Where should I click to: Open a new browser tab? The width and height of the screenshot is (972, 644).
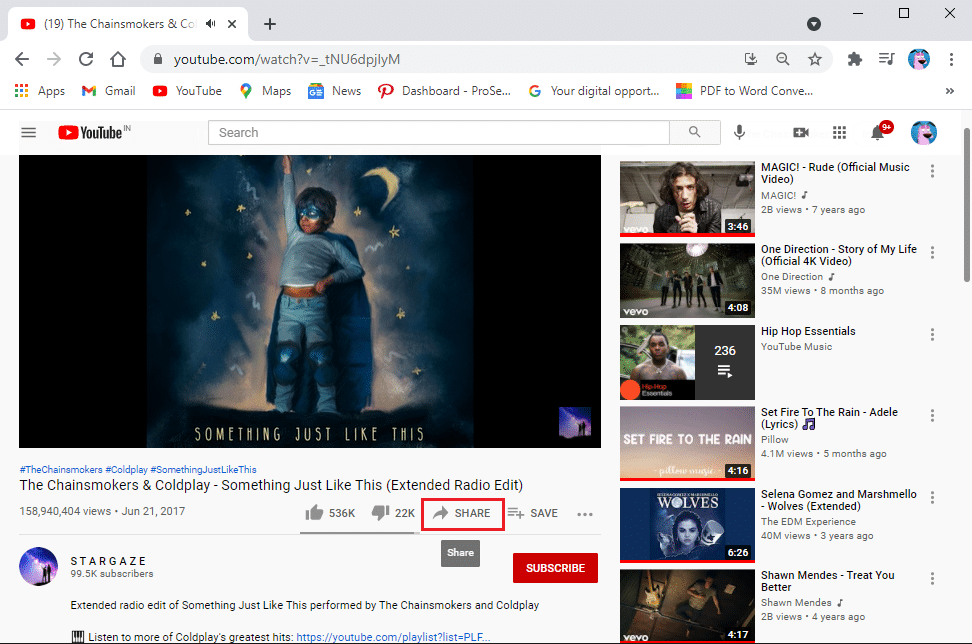point(270,24)
